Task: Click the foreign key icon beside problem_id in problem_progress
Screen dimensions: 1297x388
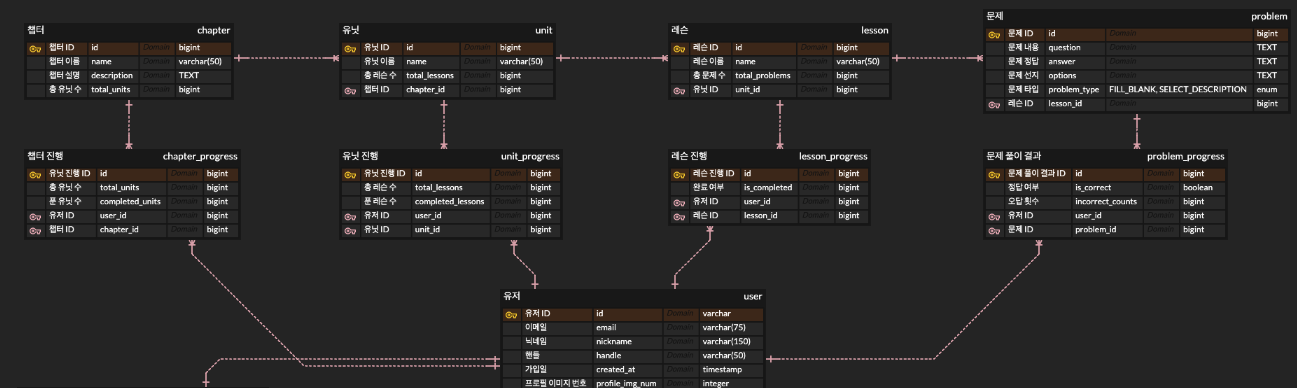Action: click(993, 230)
